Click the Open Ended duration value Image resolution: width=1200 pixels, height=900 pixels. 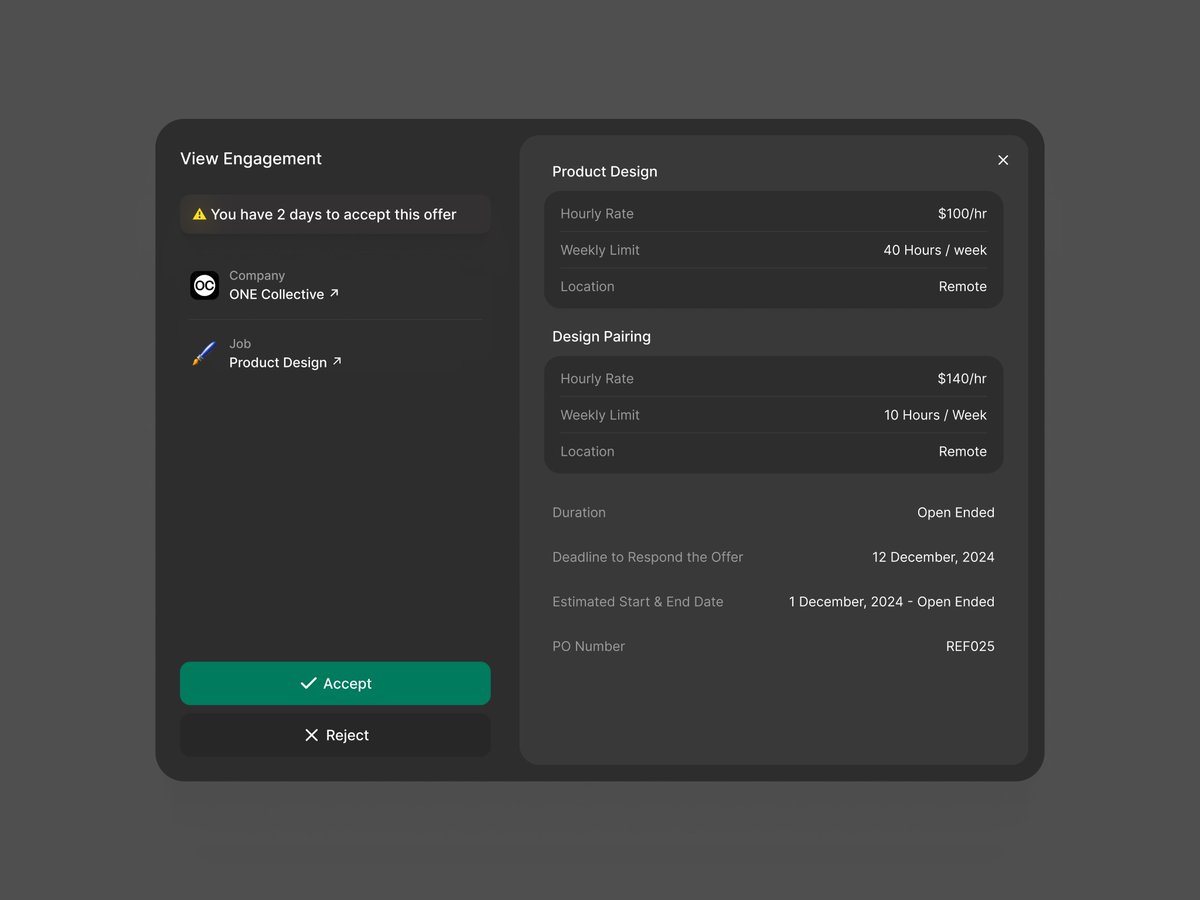tap(956, 513)
